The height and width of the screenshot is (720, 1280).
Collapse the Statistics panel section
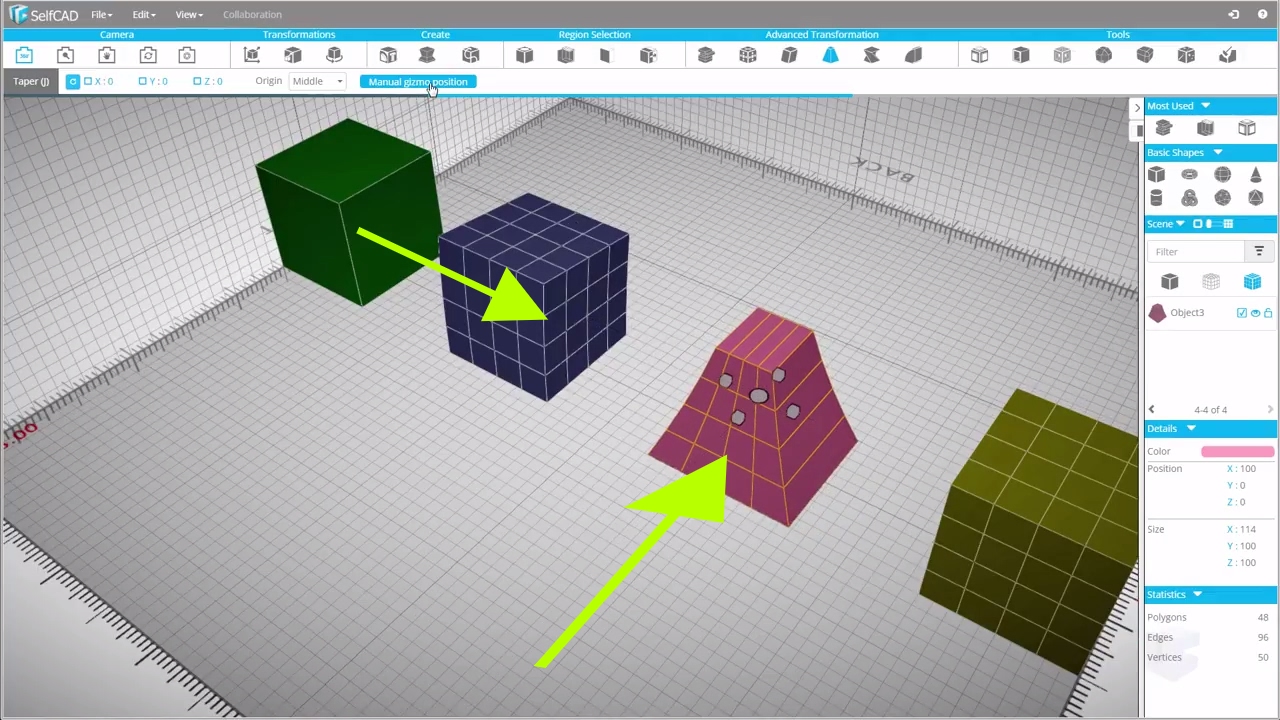(1196, 595)
